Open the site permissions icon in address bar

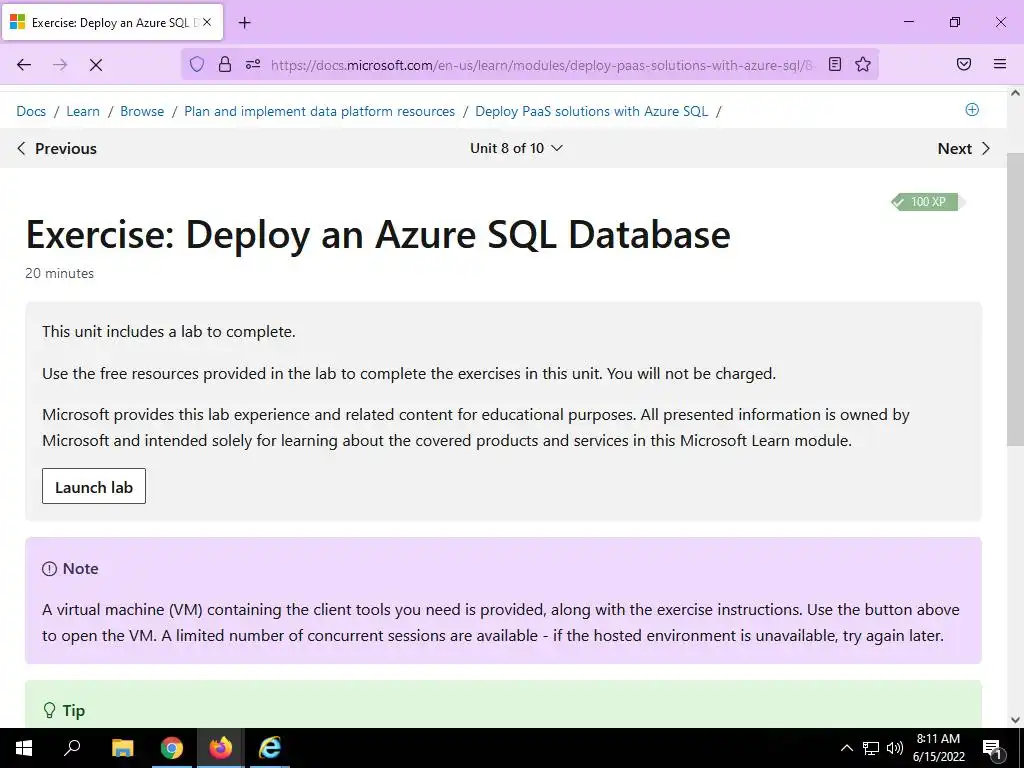(x=253, y=64)
